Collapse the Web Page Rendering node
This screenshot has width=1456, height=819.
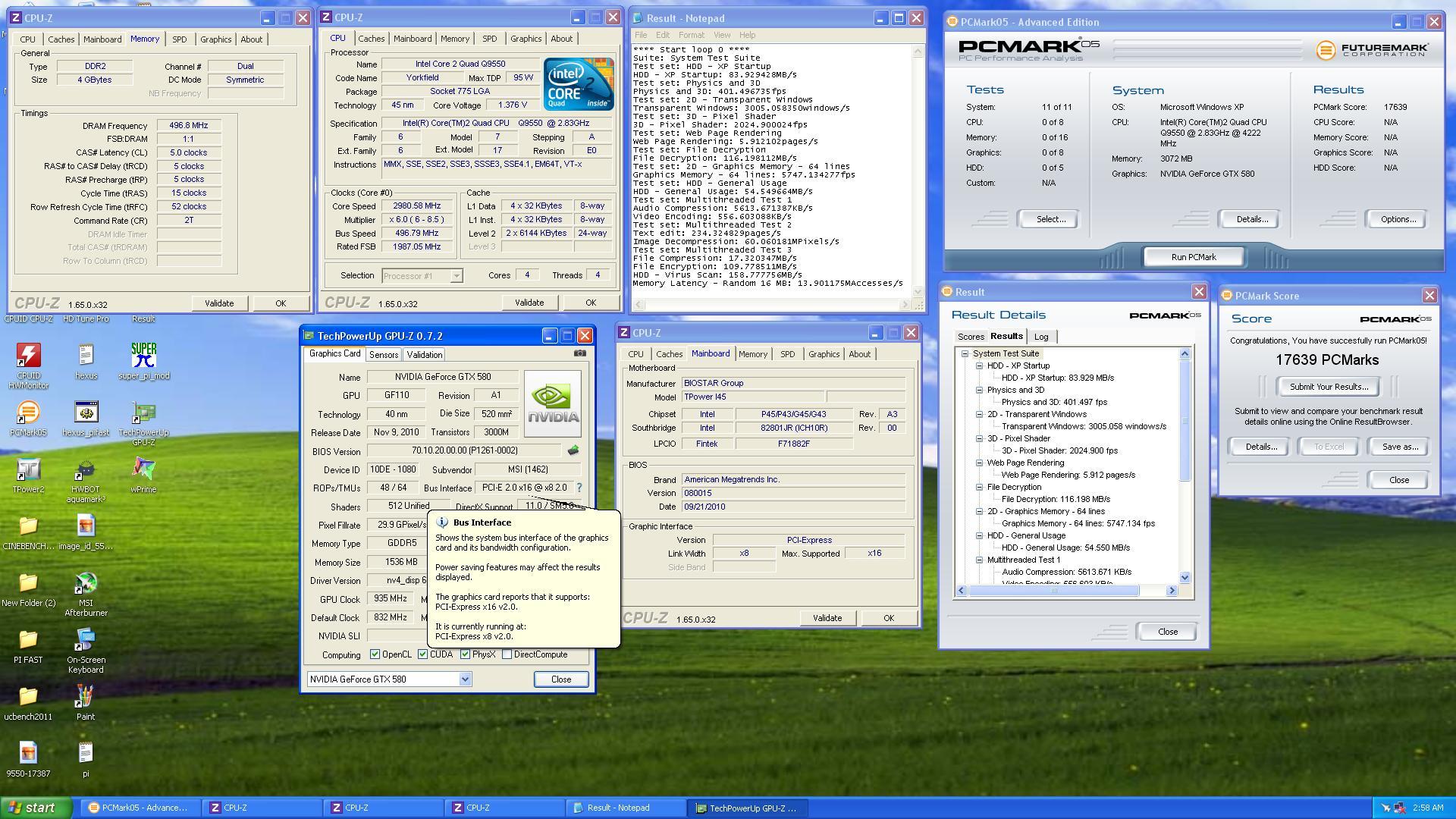click(x=979, y=463)
